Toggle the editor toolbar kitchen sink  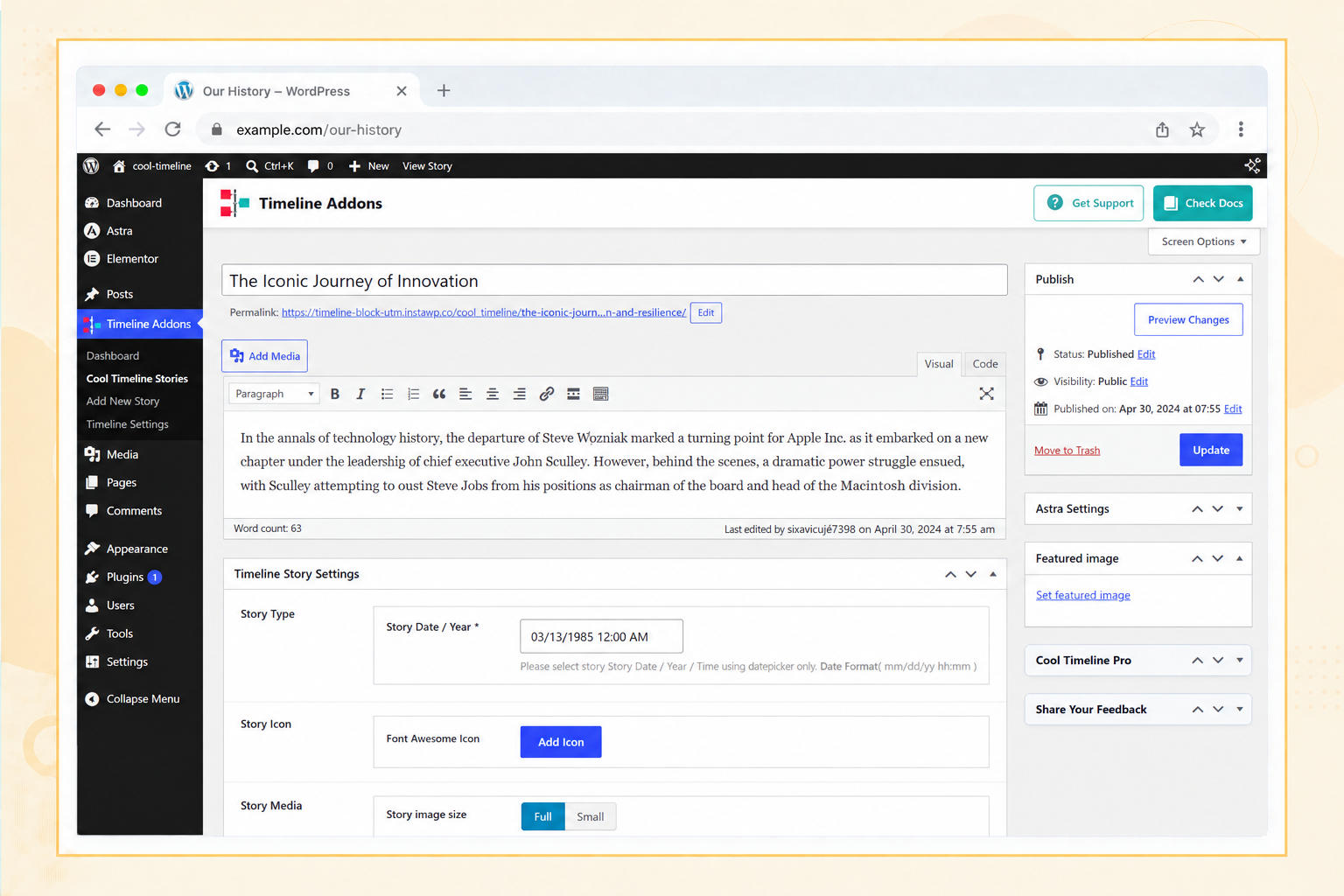point(600,394)
